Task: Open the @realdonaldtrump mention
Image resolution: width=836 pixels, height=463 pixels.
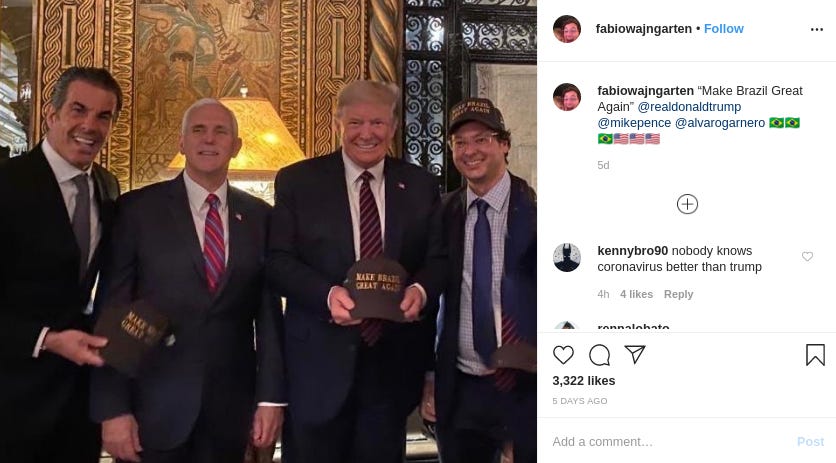Action: tap(689, 107)
